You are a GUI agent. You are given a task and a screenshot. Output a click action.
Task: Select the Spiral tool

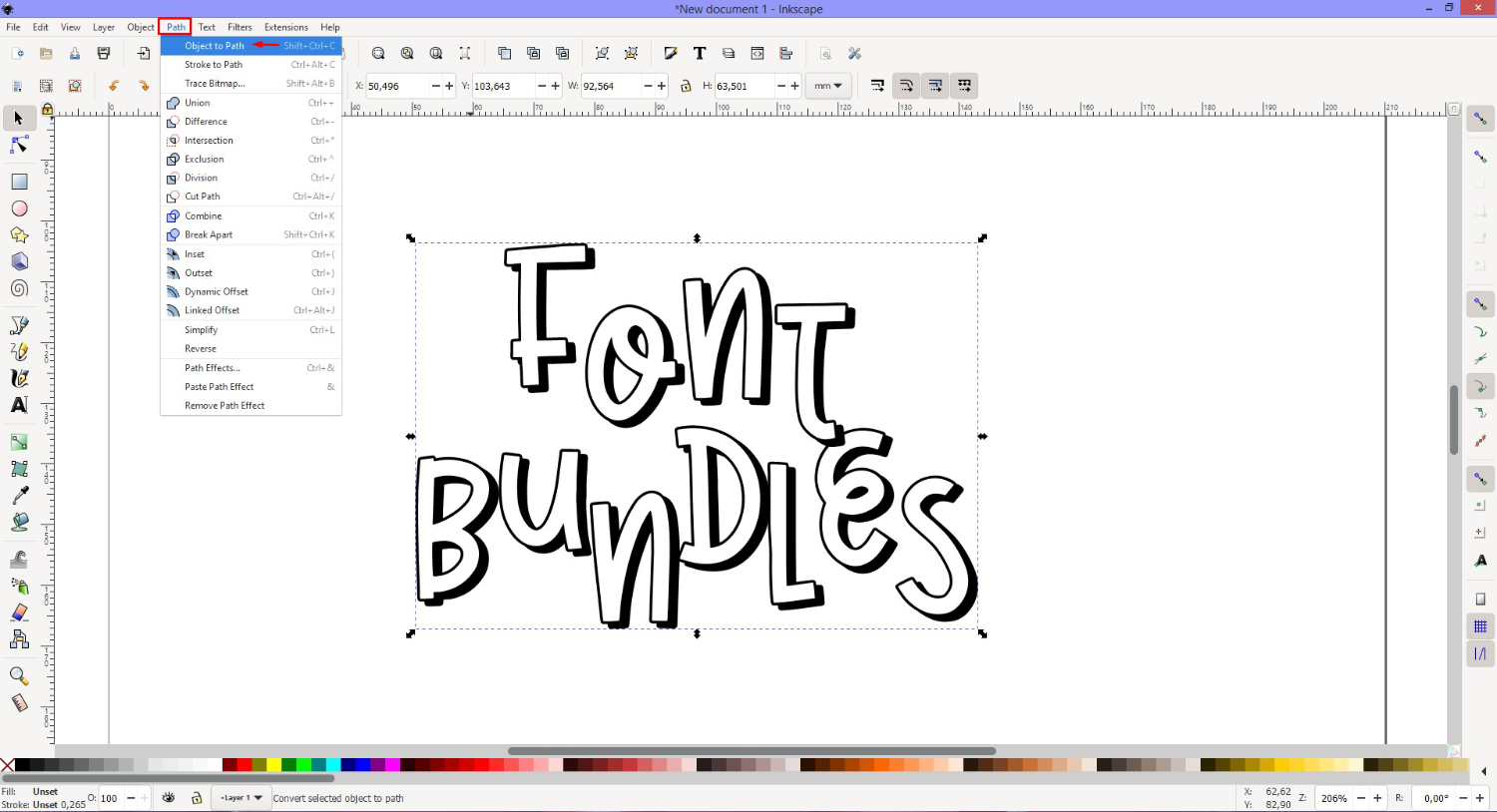[18, 288]
